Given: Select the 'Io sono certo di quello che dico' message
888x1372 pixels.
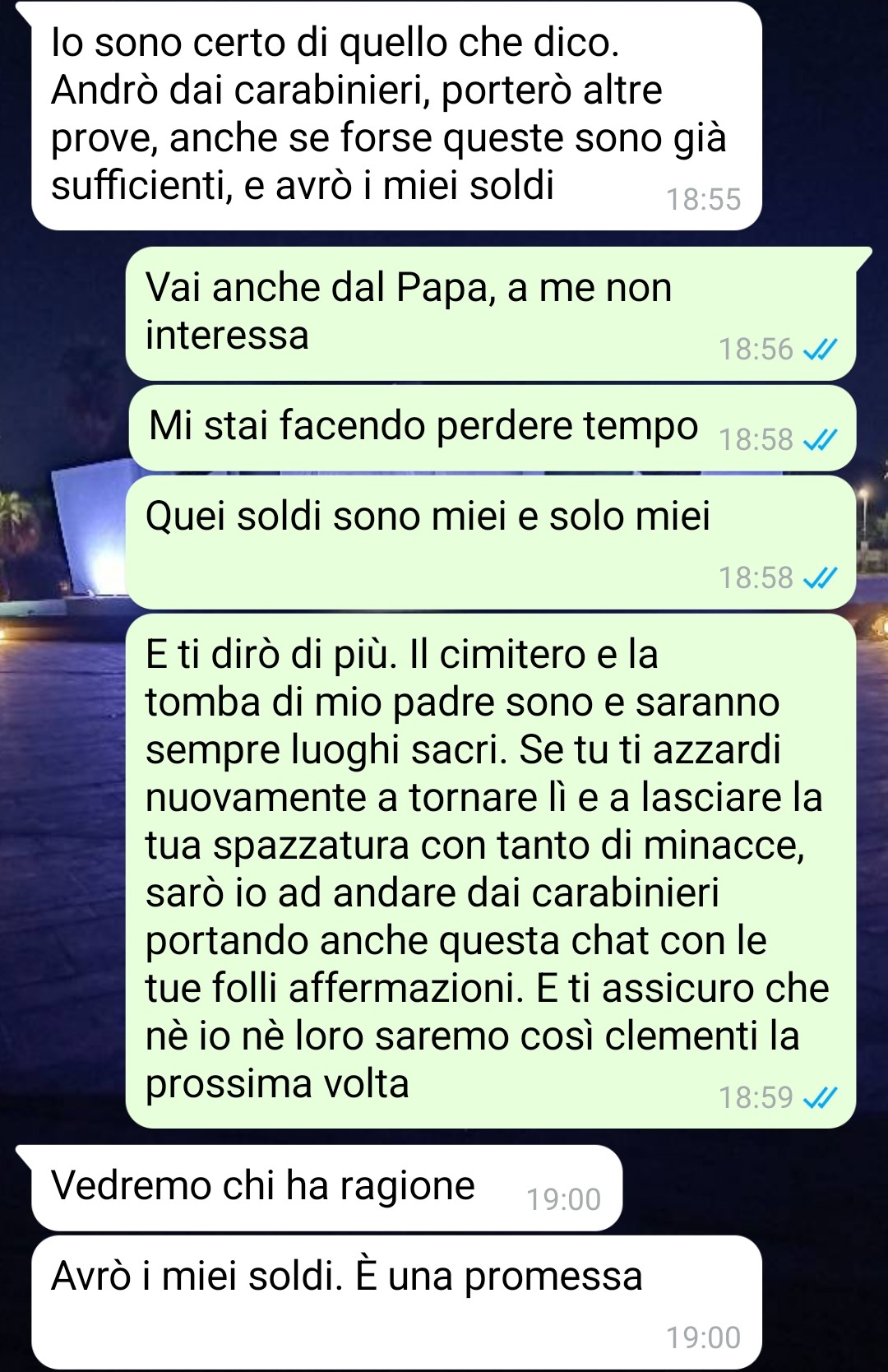Looking at the screenshot, I should (396, 116).
